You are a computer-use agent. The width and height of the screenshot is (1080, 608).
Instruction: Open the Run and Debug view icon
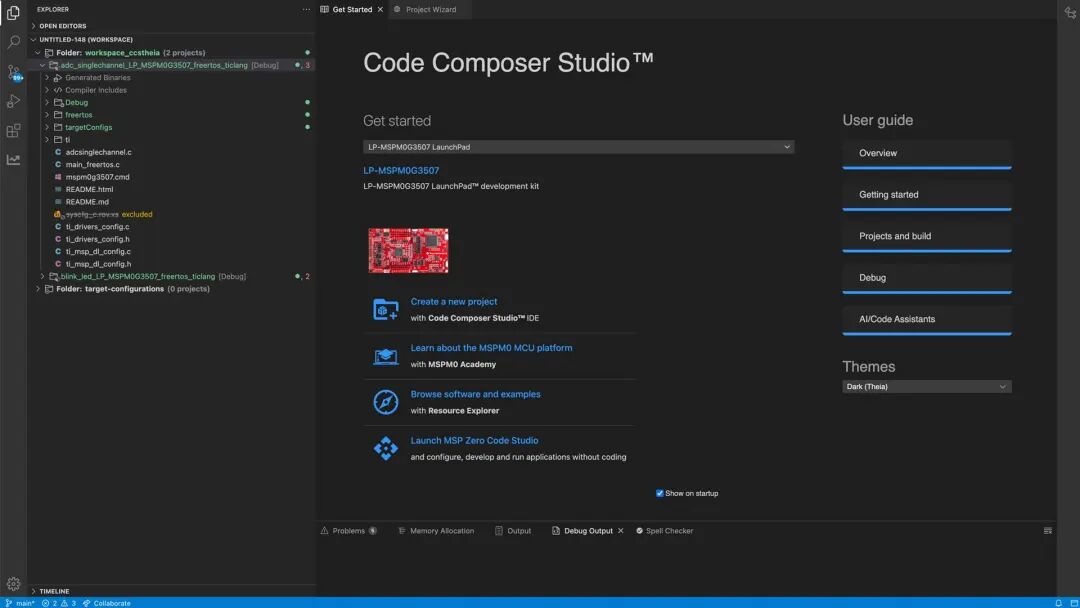tap(13, 101)
